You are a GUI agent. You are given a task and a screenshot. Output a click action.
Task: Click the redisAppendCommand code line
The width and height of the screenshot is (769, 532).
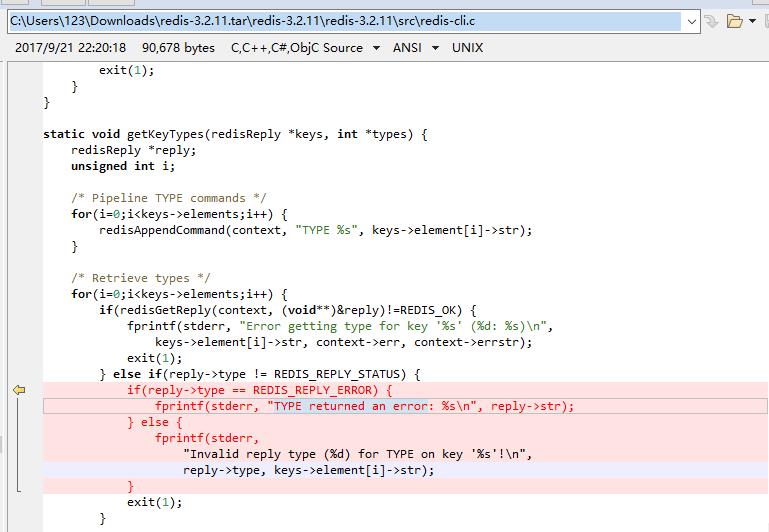pos(315,230)
